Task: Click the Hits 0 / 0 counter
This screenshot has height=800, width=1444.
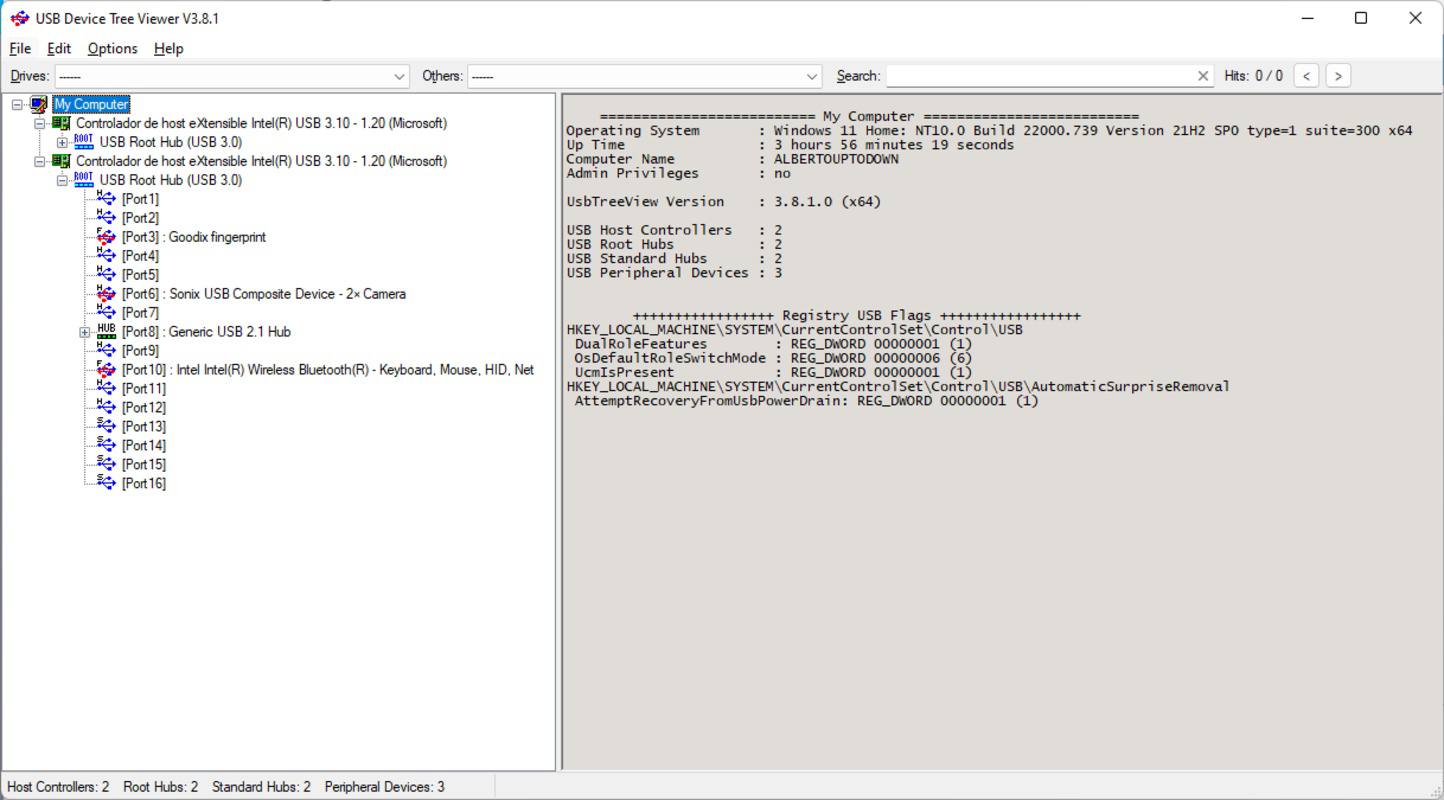Action: point(1253,76)
